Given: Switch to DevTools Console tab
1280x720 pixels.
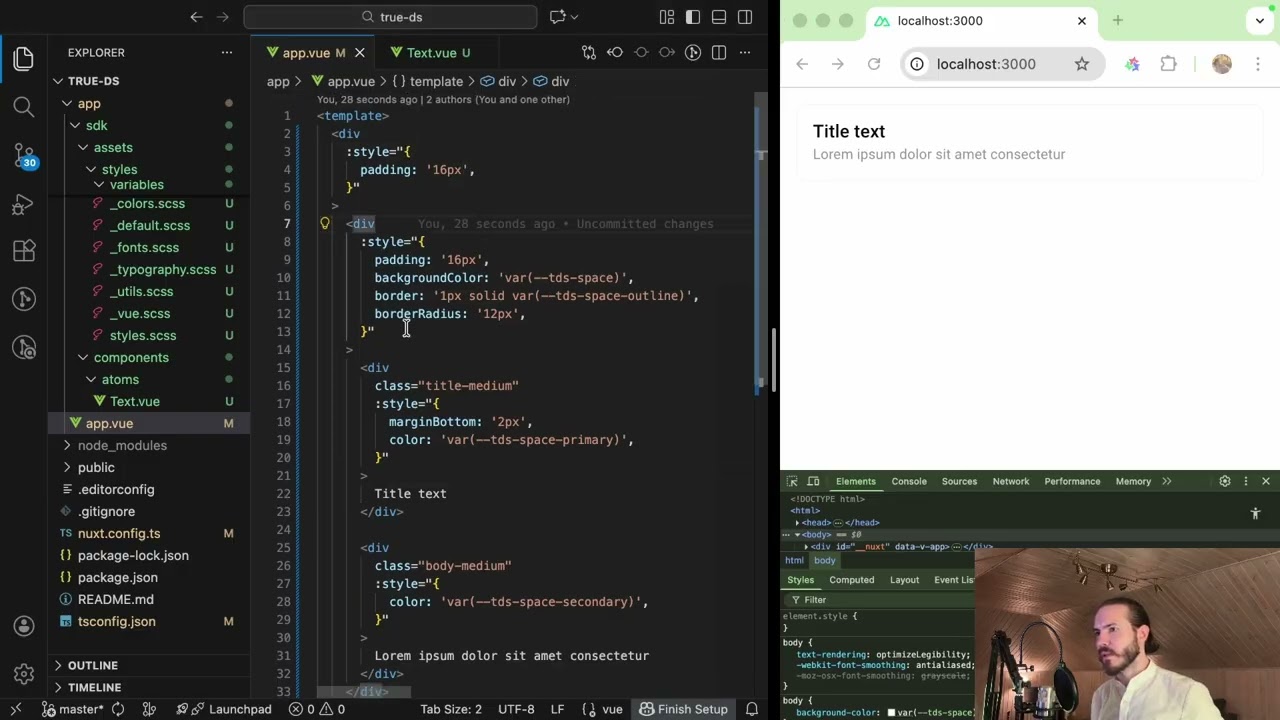Looking at the screenshot, I should coord(909,481).
